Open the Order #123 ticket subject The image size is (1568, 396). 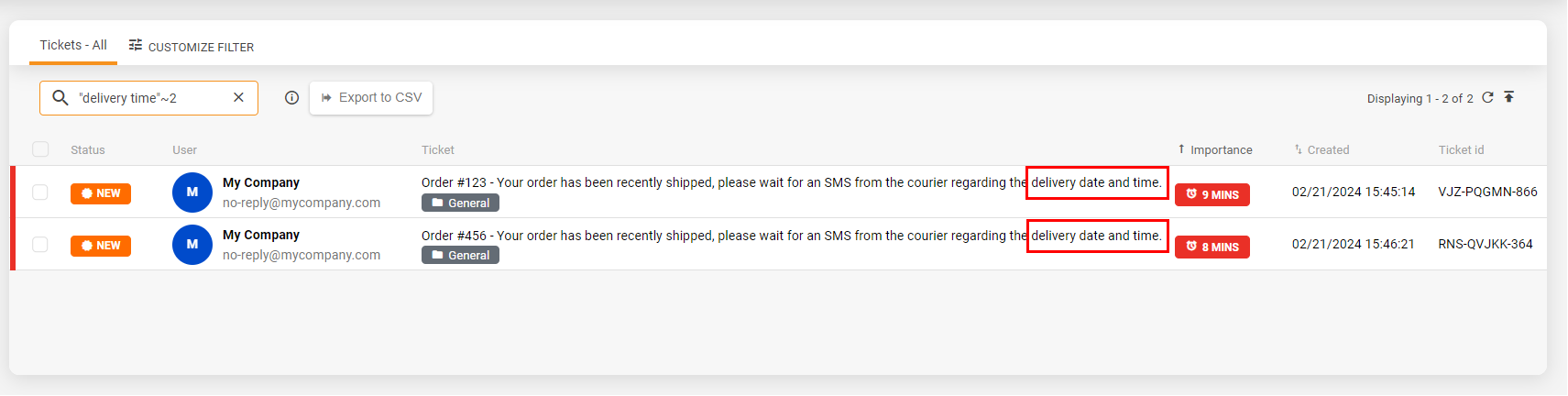(715, 182)
